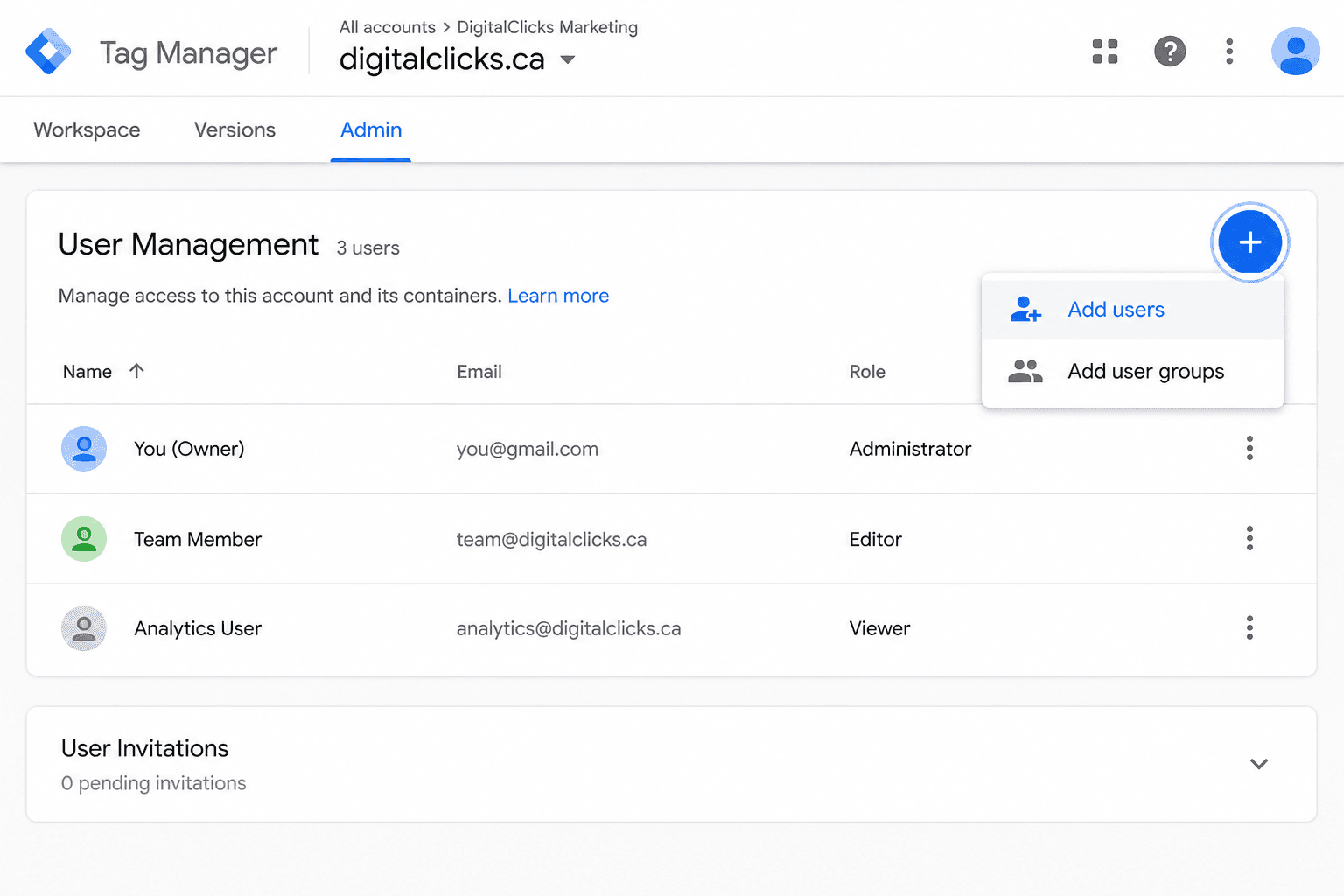Go to All accounts breadcrumb

click(388, 27)
